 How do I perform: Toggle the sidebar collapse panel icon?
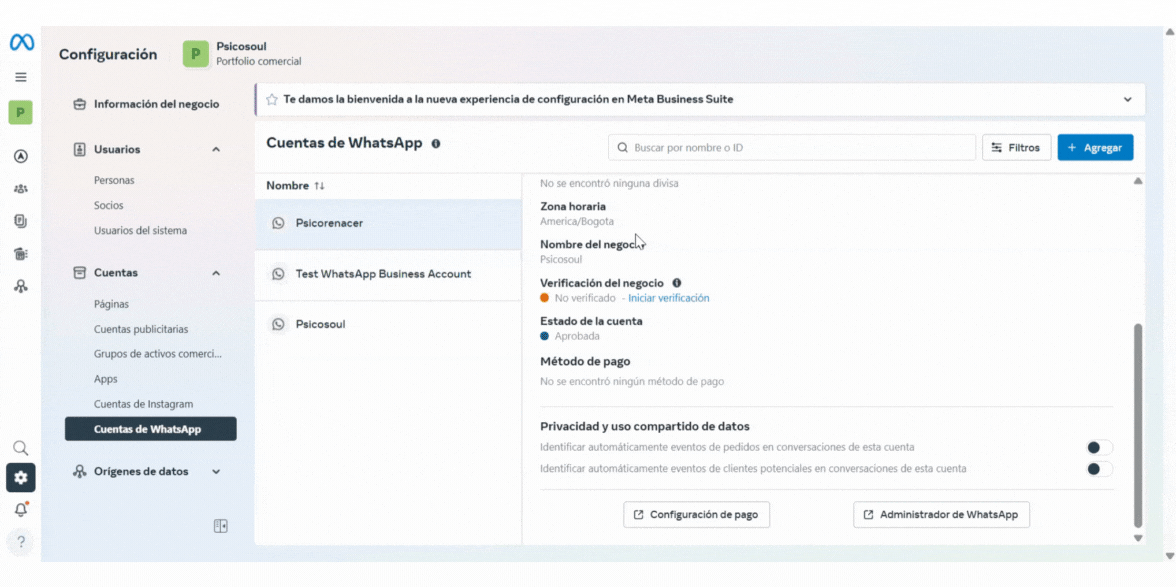point(220,526)
